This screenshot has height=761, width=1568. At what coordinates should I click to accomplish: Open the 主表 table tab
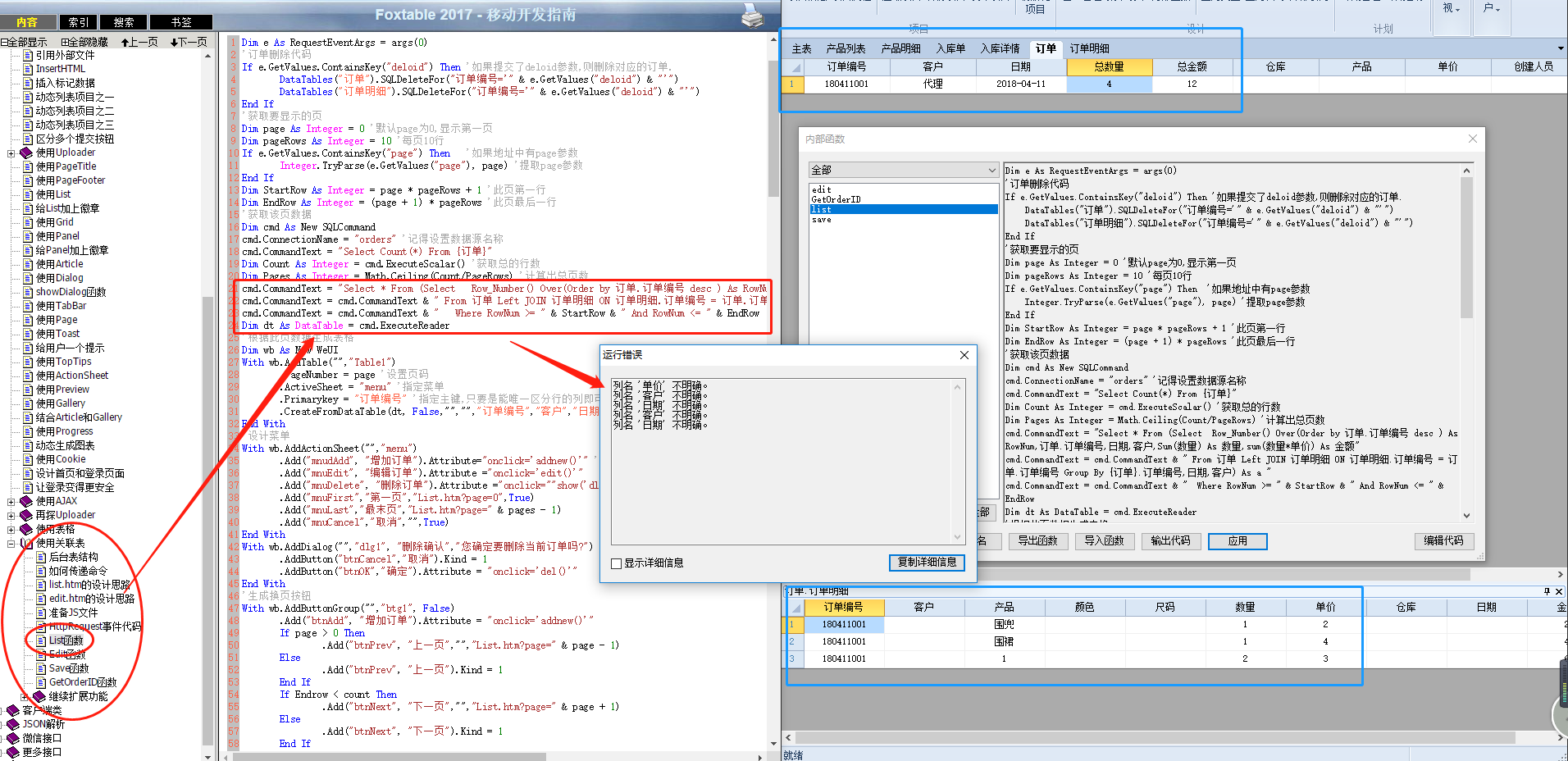[x=801, y=49]
